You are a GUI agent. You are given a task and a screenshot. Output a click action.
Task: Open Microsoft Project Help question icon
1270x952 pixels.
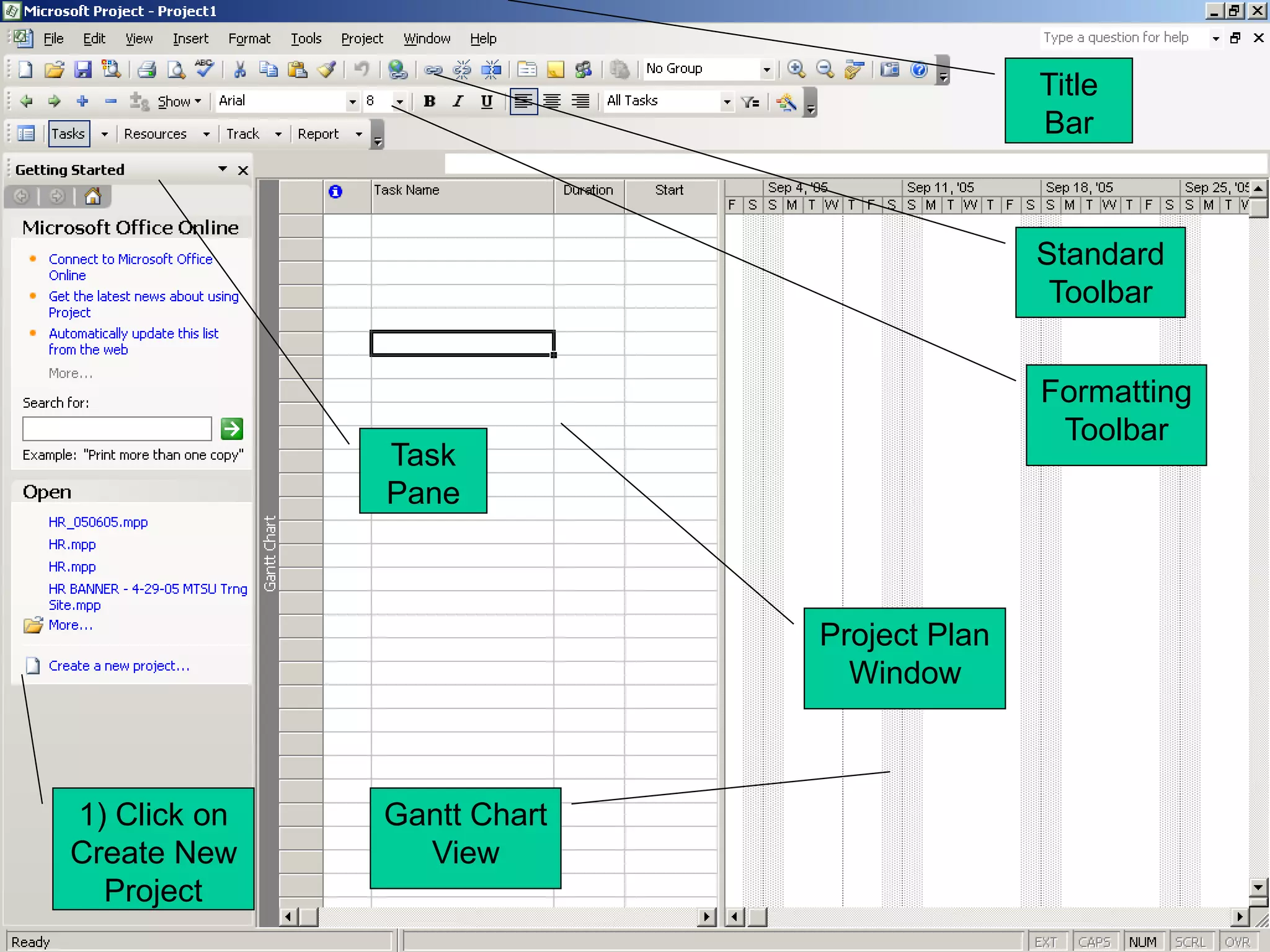(x=919, y=69)
